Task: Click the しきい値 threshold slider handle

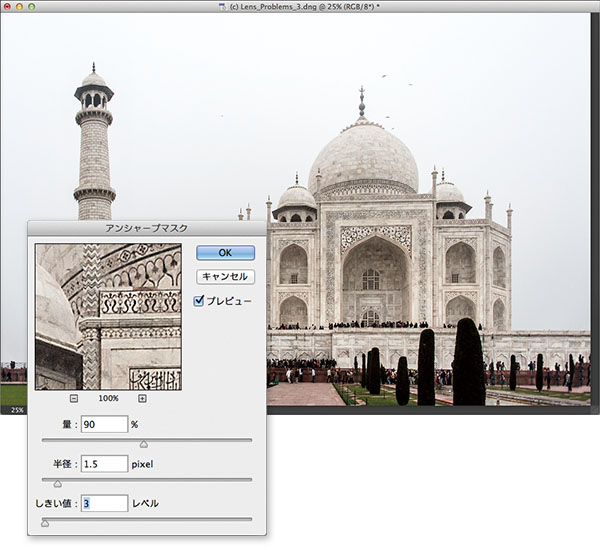Action: (x=45, y=523)
